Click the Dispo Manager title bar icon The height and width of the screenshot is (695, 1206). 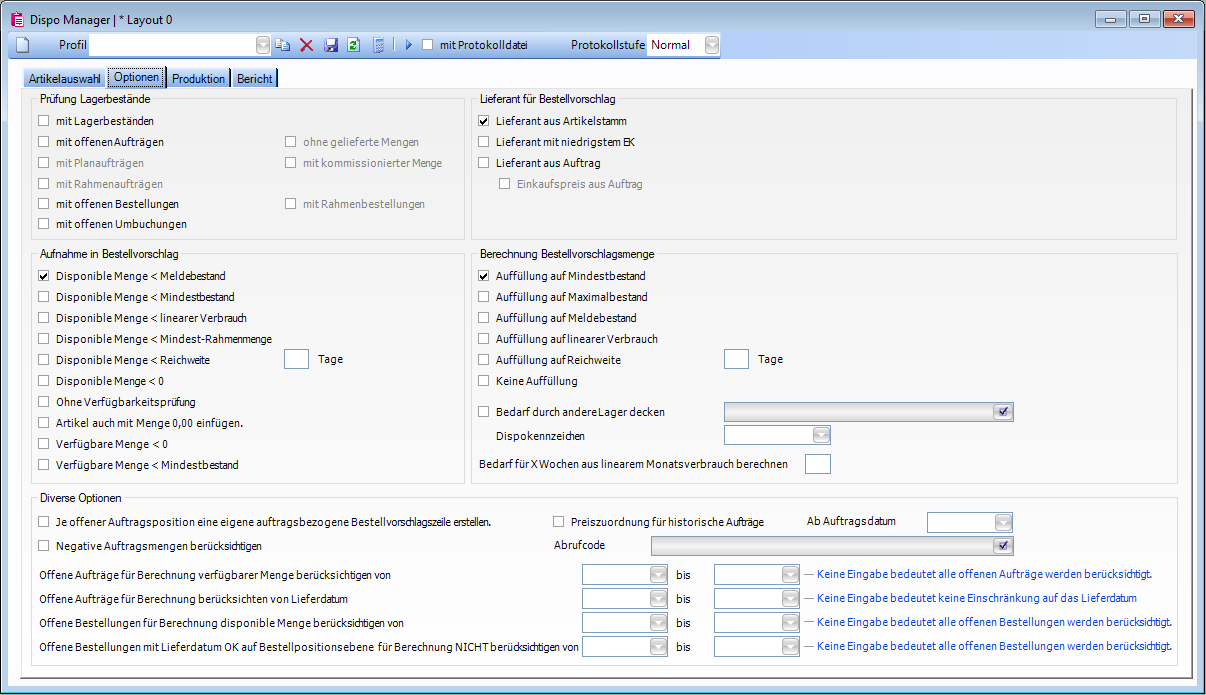[17, 19]
